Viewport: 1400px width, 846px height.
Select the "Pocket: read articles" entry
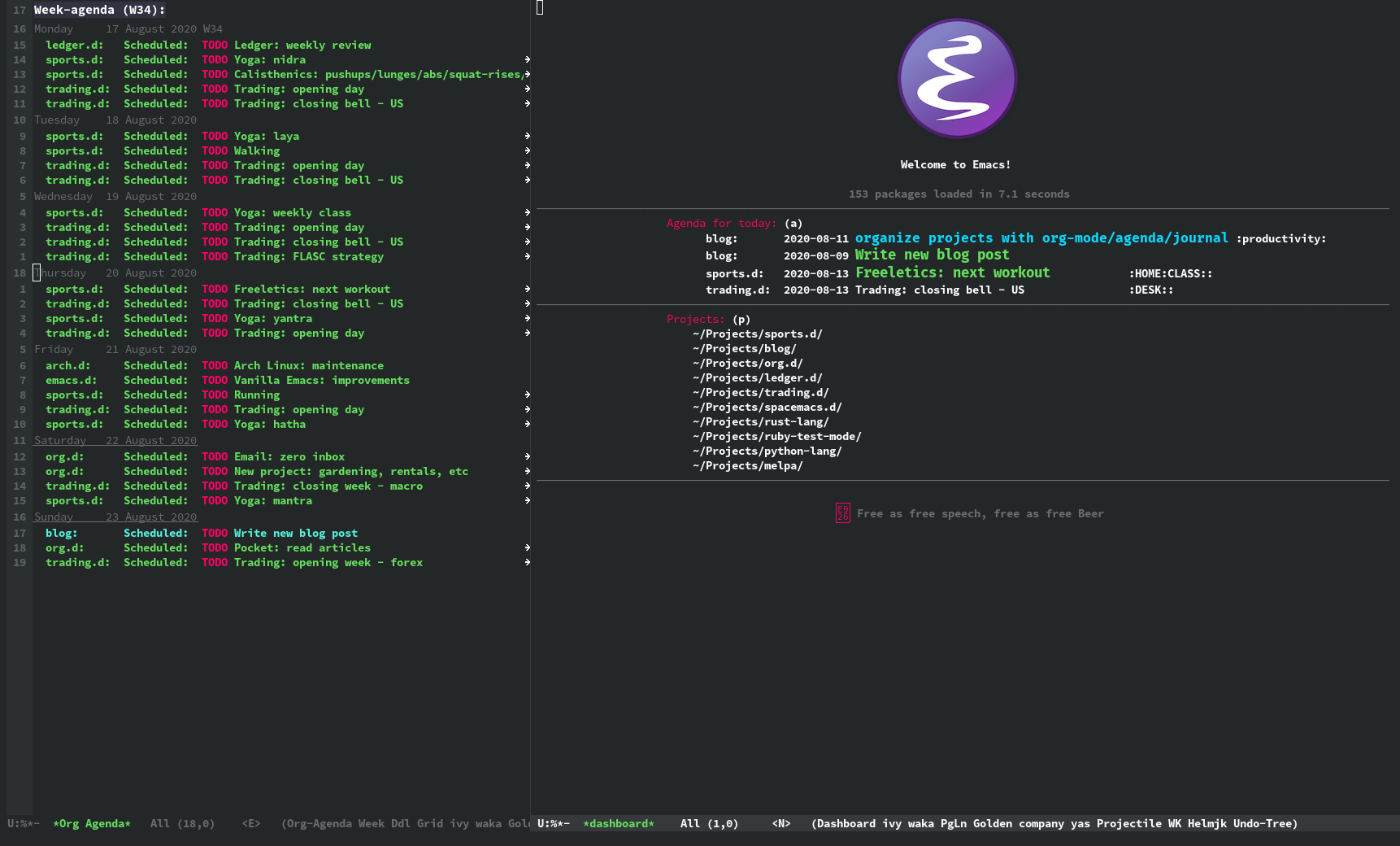[302, 547]
